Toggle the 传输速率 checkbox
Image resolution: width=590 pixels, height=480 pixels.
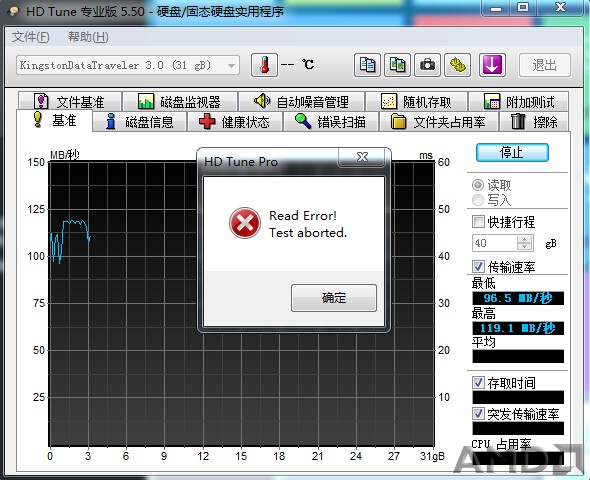pos(478,267)
